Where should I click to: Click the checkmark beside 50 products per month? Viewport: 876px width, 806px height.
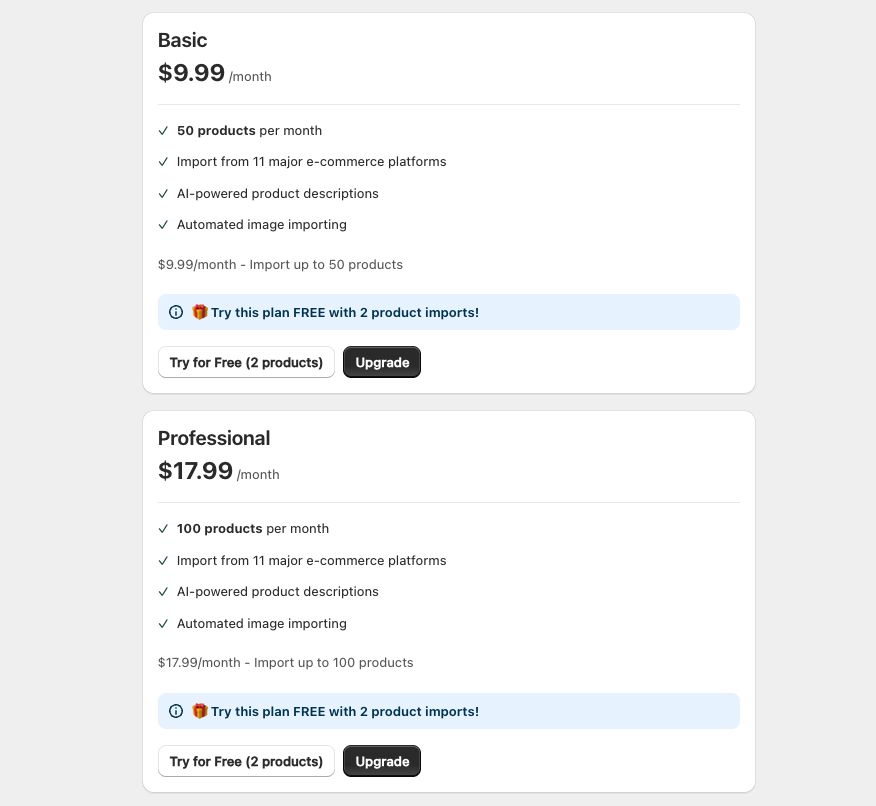click(x=164, y=130)
